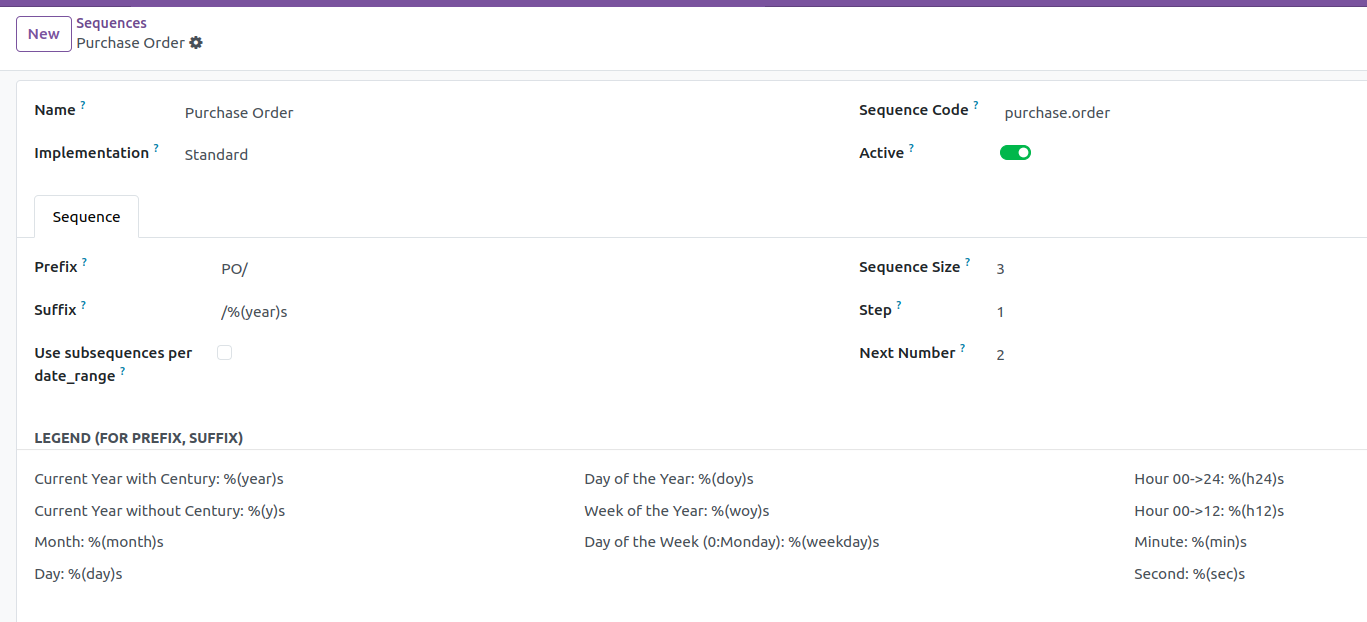
Task: Click the New button
Action: coord(44,34)
